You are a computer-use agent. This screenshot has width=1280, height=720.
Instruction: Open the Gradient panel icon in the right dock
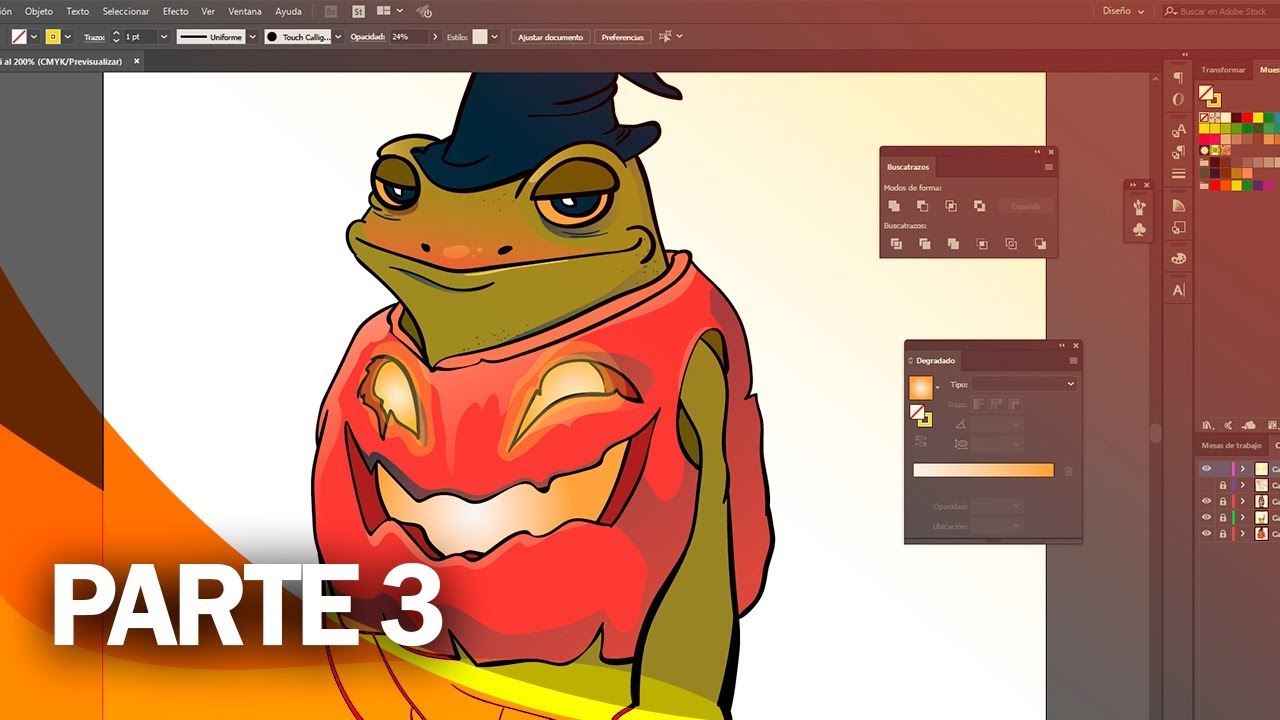pyautogui.click(x=1178, y=205)
